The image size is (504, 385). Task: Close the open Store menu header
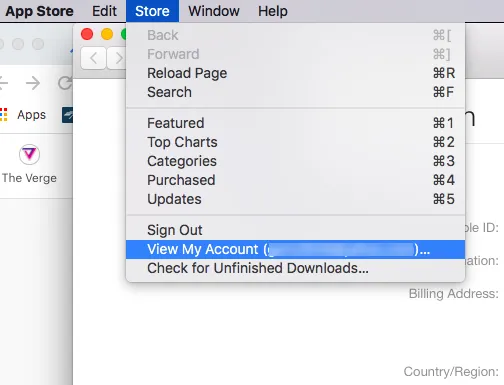pos(152,11)
